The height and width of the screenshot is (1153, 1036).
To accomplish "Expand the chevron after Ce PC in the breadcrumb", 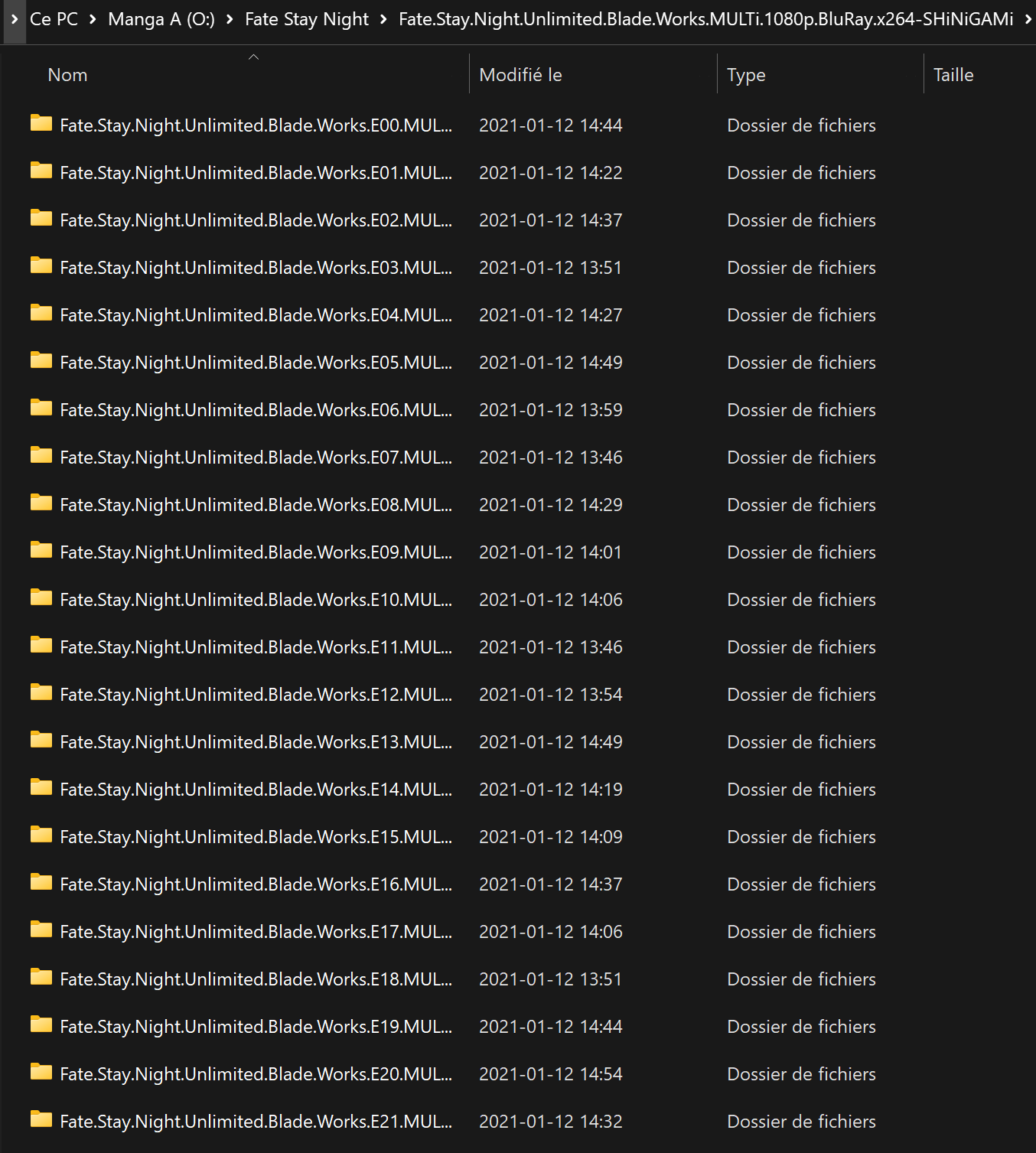I will pyautogui.click(x=93, y=19).
